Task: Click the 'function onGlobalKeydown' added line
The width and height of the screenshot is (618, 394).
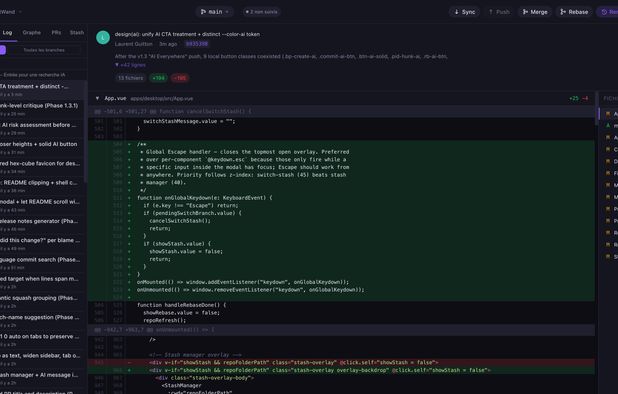Action: pos(341,198)
